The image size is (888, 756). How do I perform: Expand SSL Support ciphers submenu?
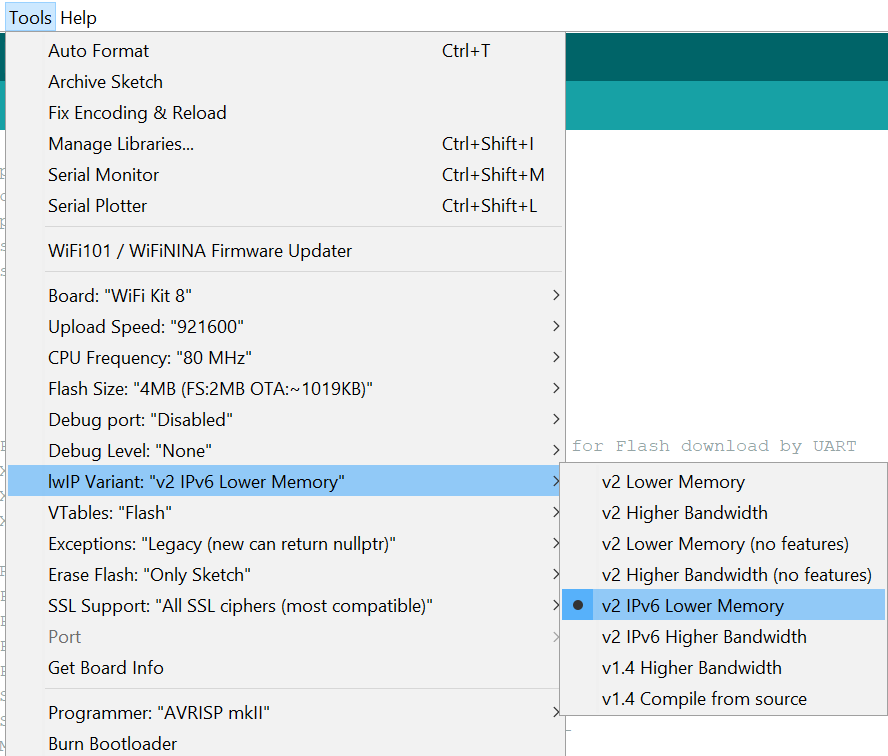click(286, 606)
